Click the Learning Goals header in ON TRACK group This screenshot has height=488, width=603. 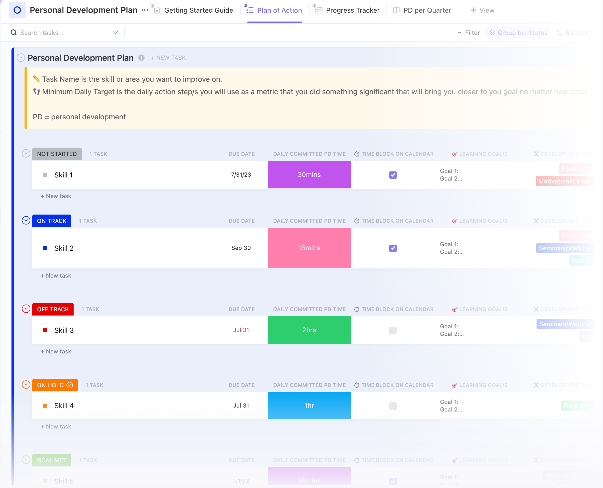(480, 221)
